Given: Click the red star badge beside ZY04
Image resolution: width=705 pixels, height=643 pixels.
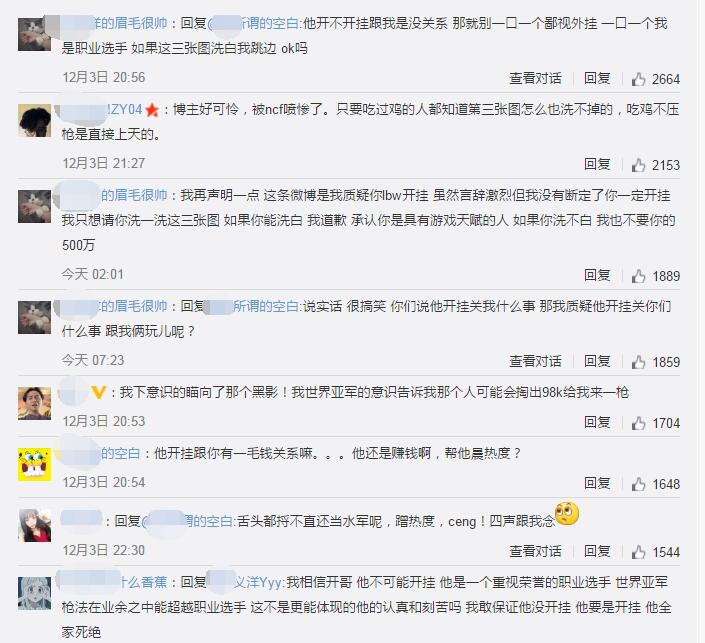Looking at the screenshot, I should pyautogui.click(x=152, y=109).
